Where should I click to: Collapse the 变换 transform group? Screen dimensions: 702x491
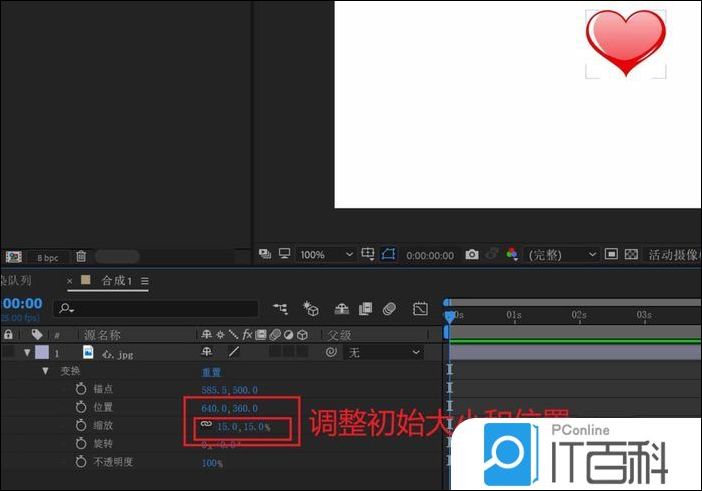[x=45, y=371]
